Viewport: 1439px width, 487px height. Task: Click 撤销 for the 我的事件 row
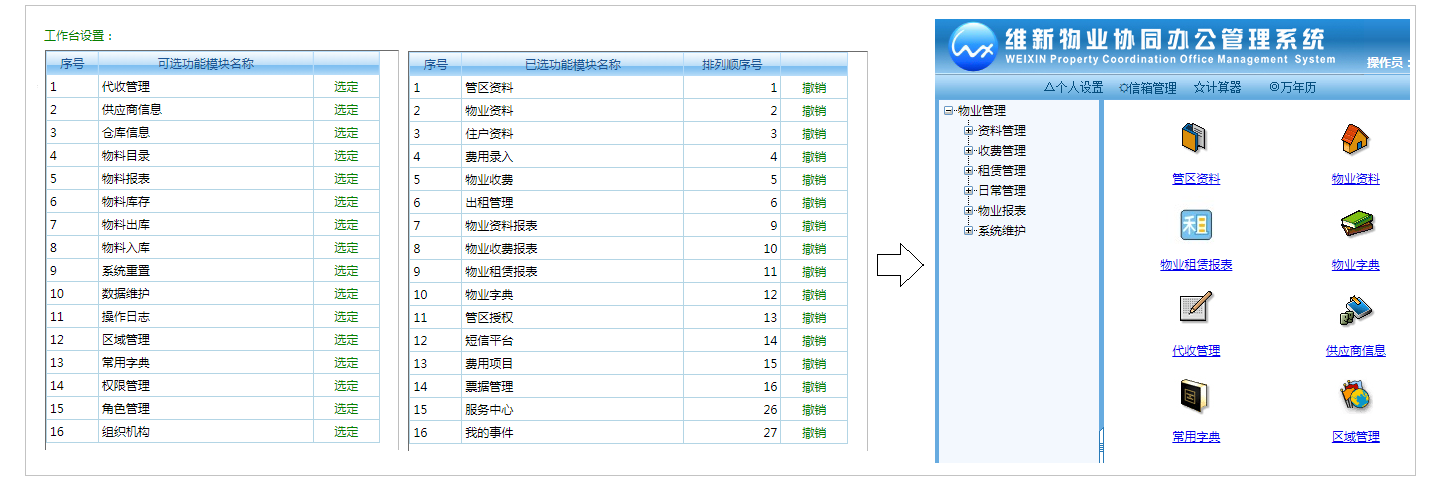814,433
